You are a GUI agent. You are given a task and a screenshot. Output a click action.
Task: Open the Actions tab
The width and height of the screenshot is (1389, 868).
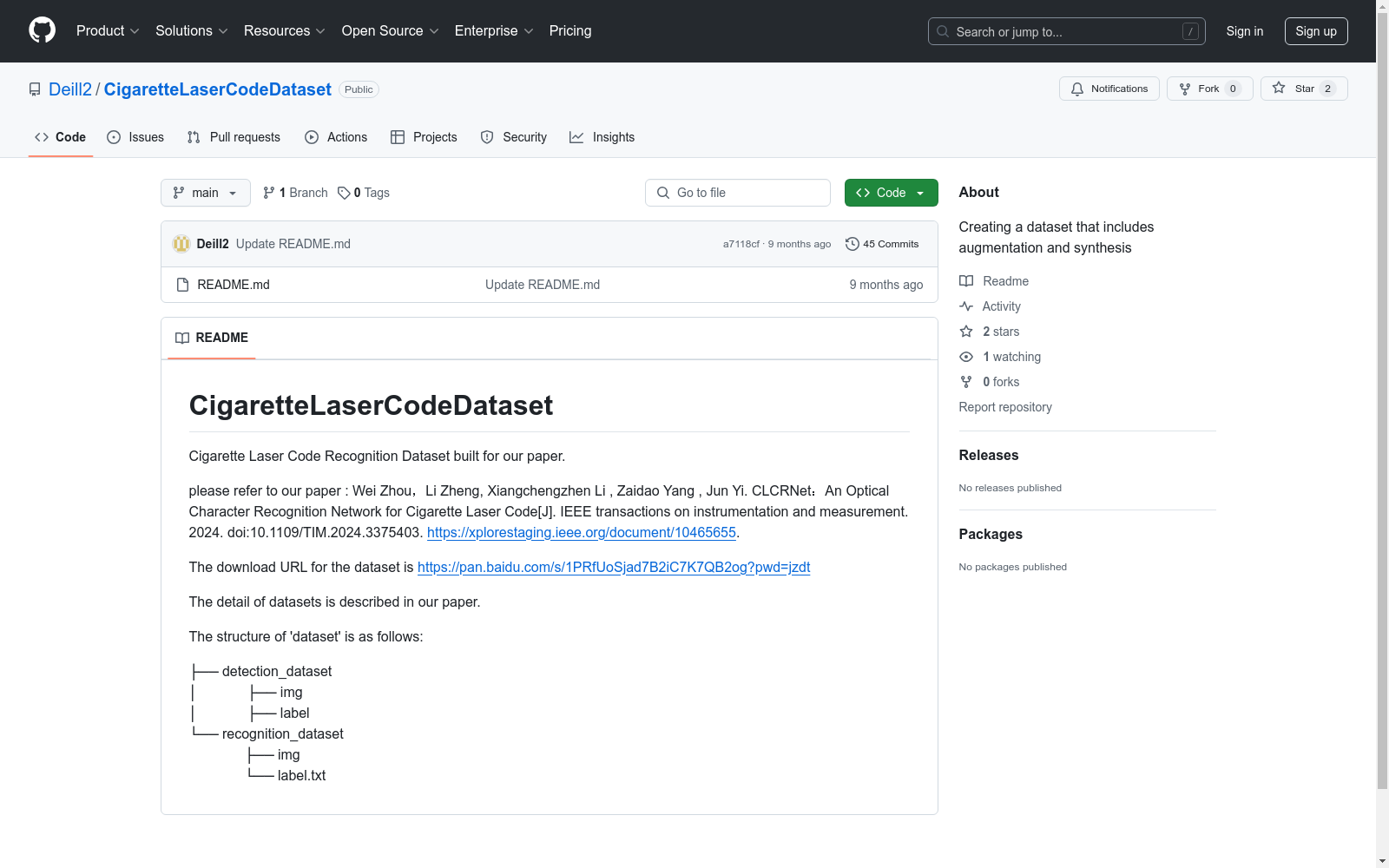[336, 137]
